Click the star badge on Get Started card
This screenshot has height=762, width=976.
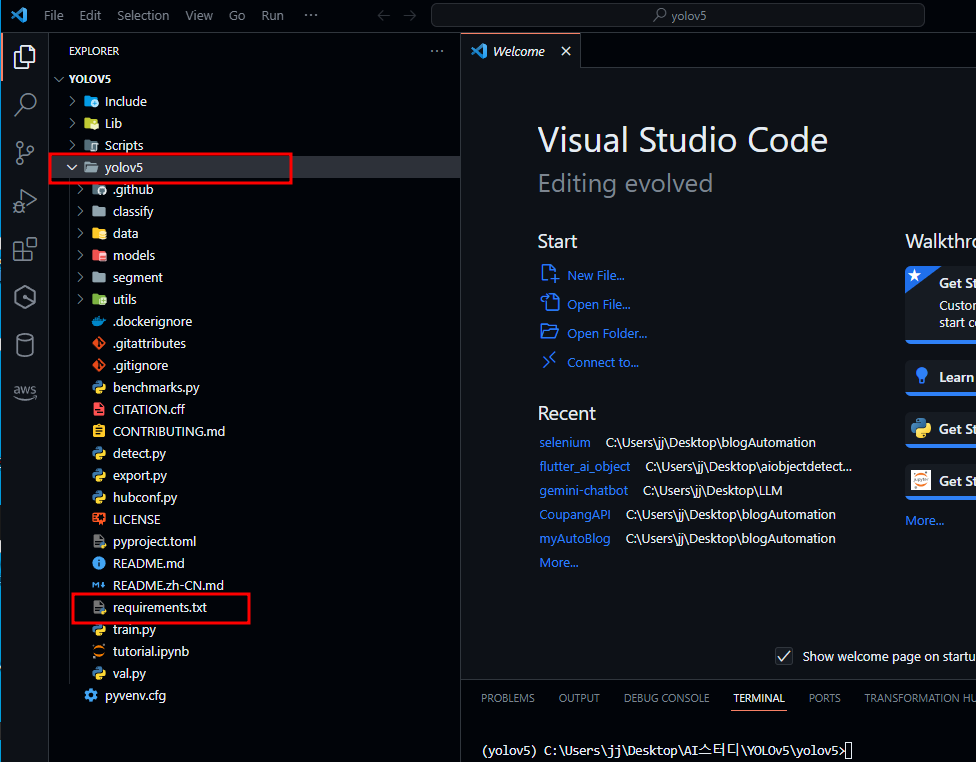pos(914,275)
